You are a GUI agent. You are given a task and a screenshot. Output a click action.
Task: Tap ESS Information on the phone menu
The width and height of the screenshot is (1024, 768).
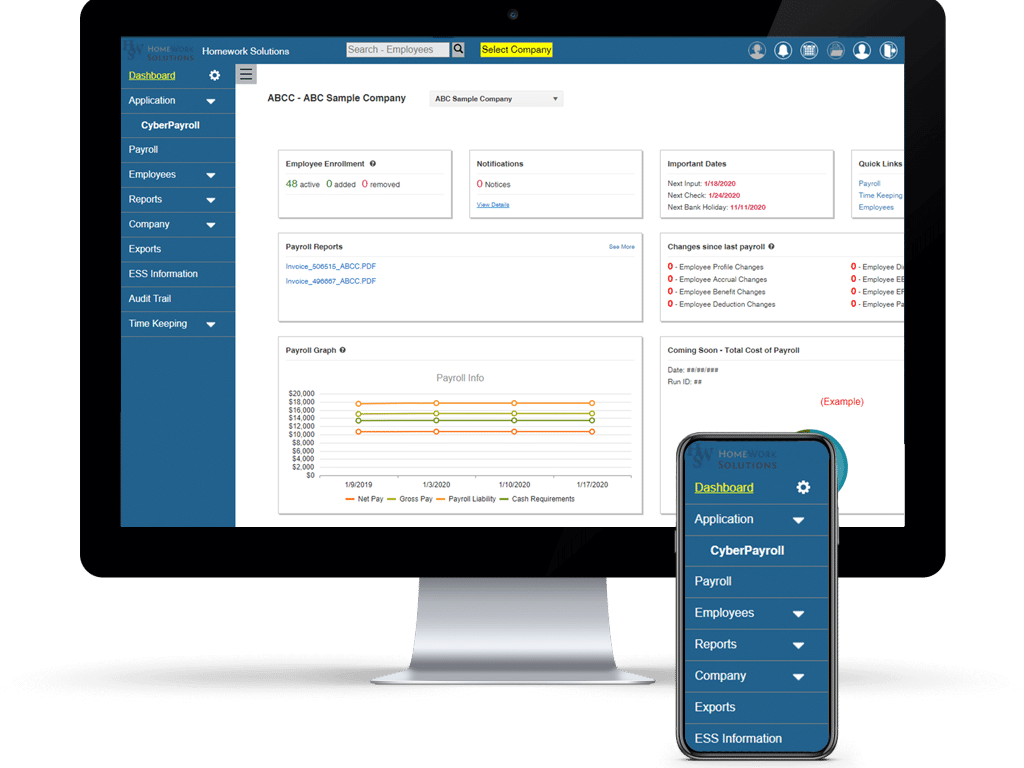[x=738, y=738]
